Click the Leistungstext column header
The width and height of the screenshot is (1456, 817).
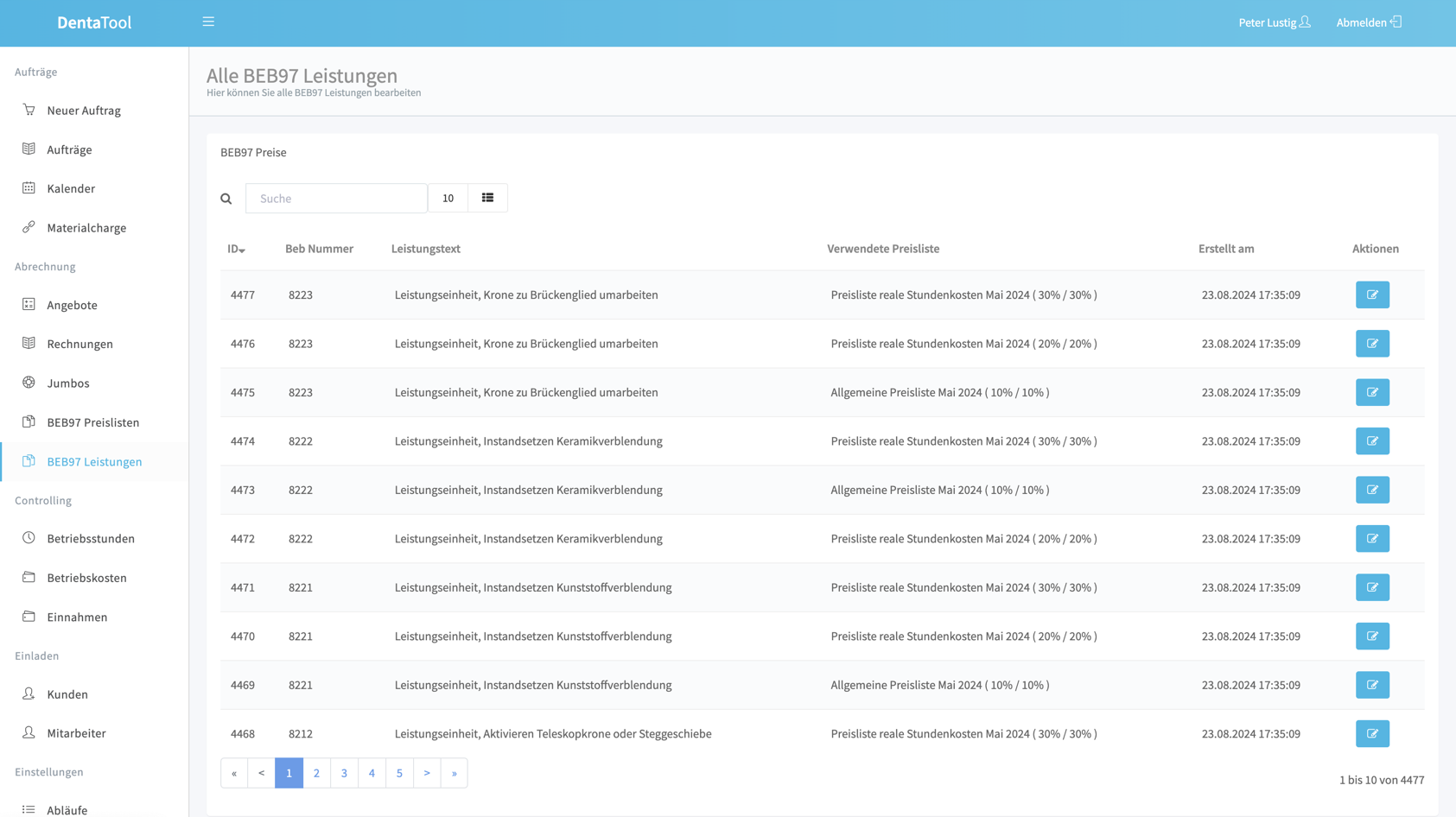click(x=425, y=249)
